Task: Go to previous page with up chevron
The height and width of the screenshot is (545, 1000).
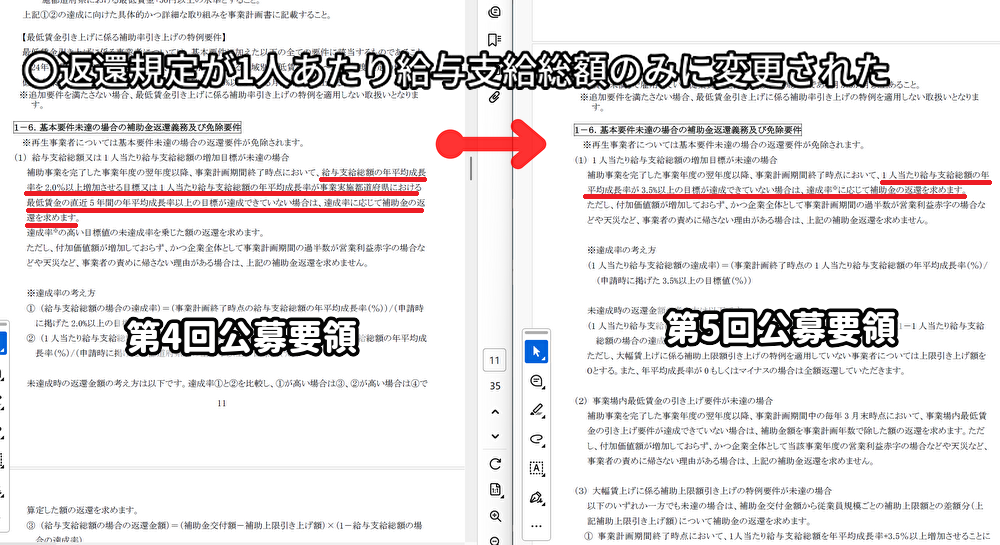Action: tap(495, 411)
